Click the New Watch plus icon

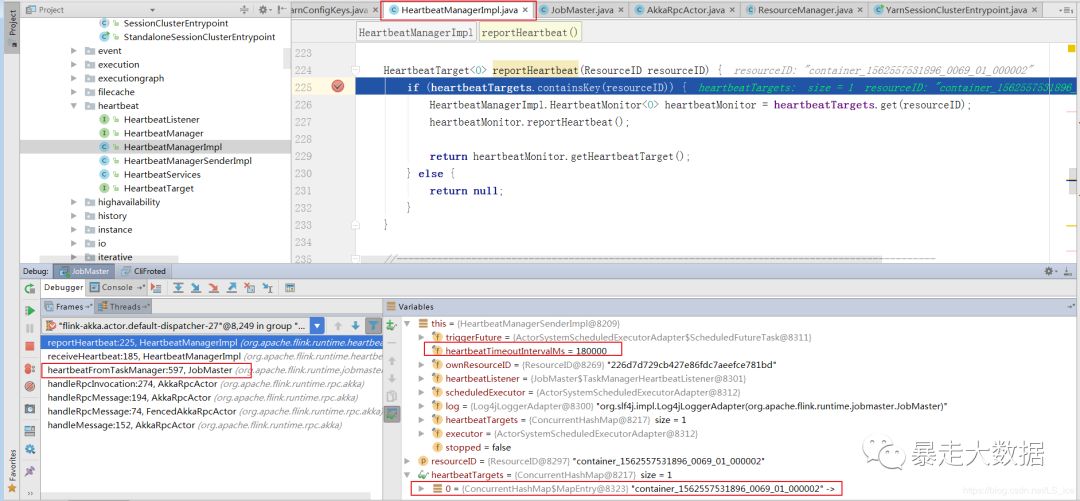click(391, 325)
